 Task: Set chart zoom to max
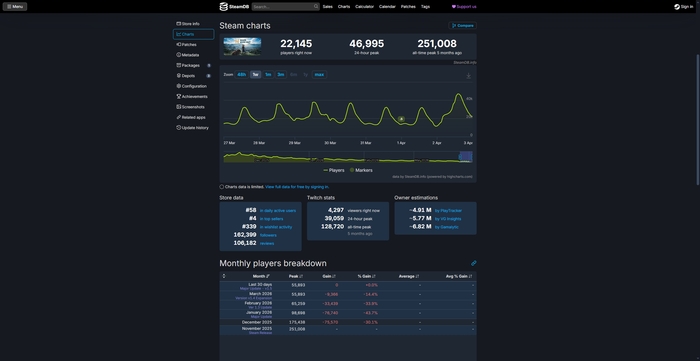pos(319,75)
